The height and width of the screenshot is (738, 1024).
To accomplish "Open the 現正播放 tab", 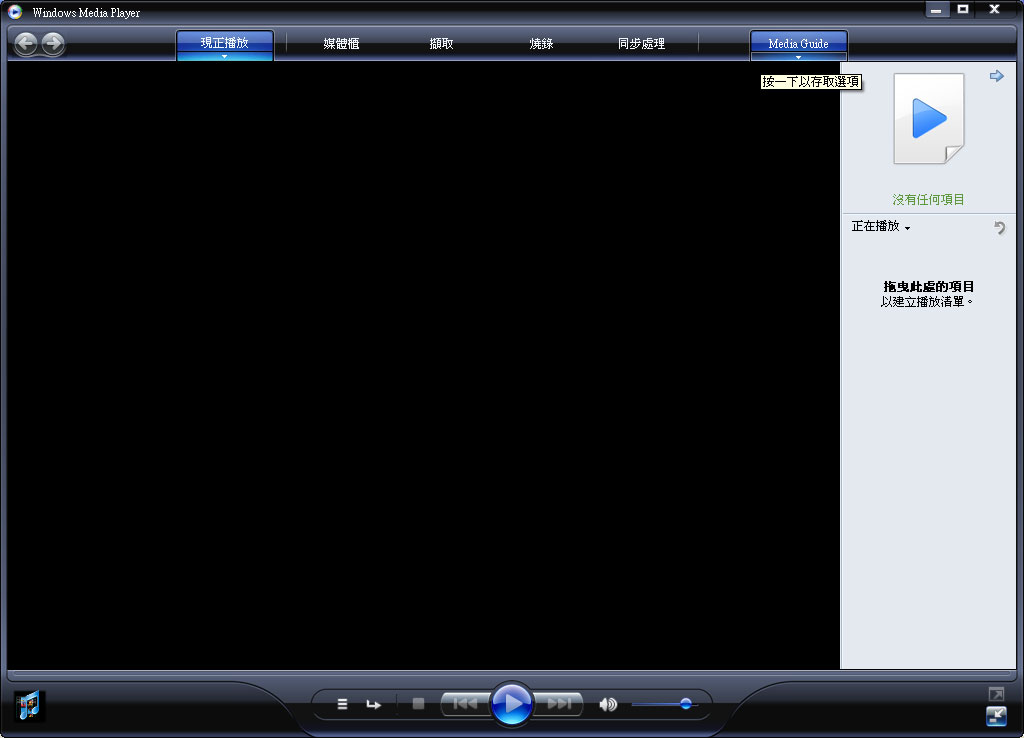I will coord(225,42).
